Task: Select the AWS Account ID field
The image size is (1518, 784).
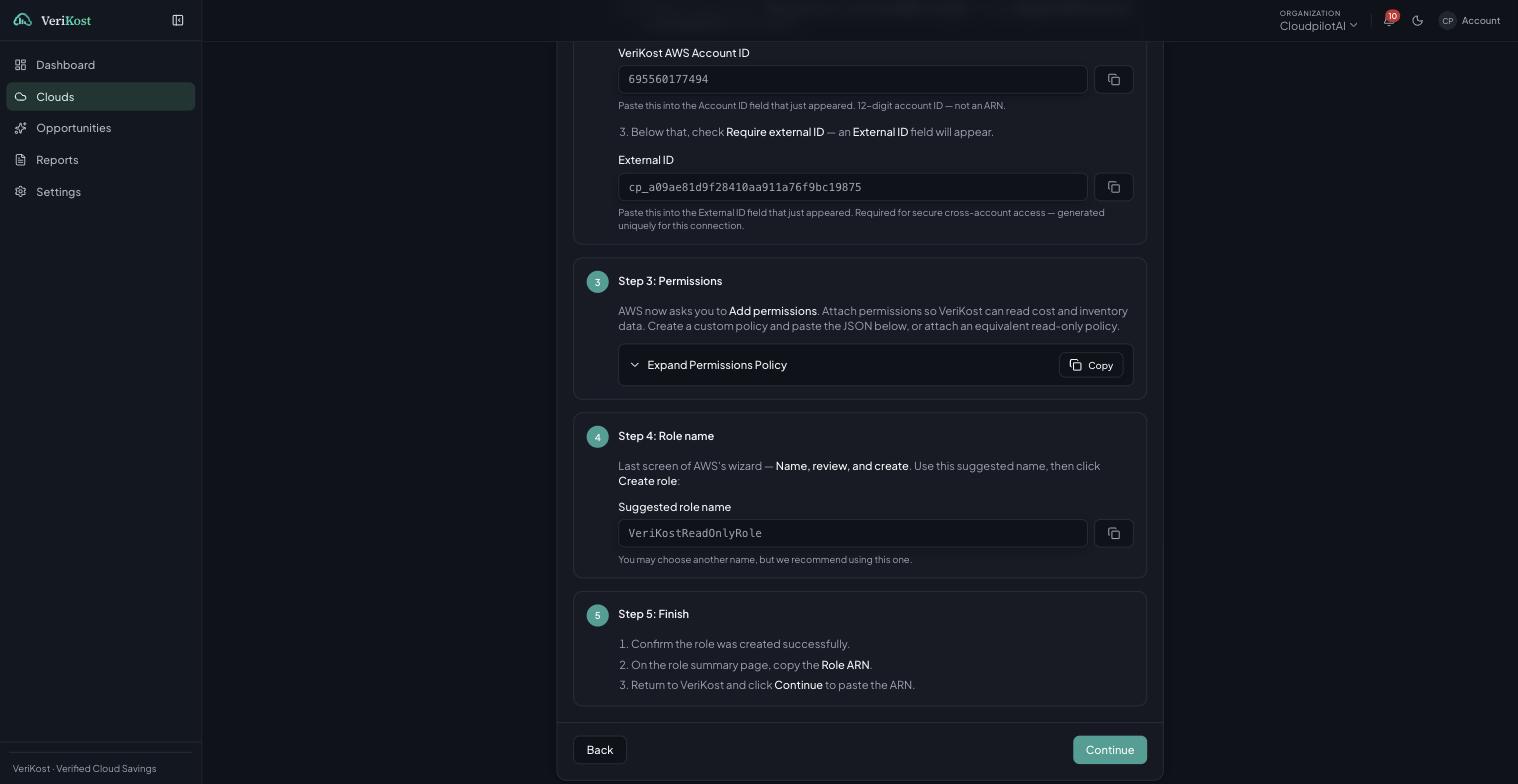Action: click(x=852, y=80)
